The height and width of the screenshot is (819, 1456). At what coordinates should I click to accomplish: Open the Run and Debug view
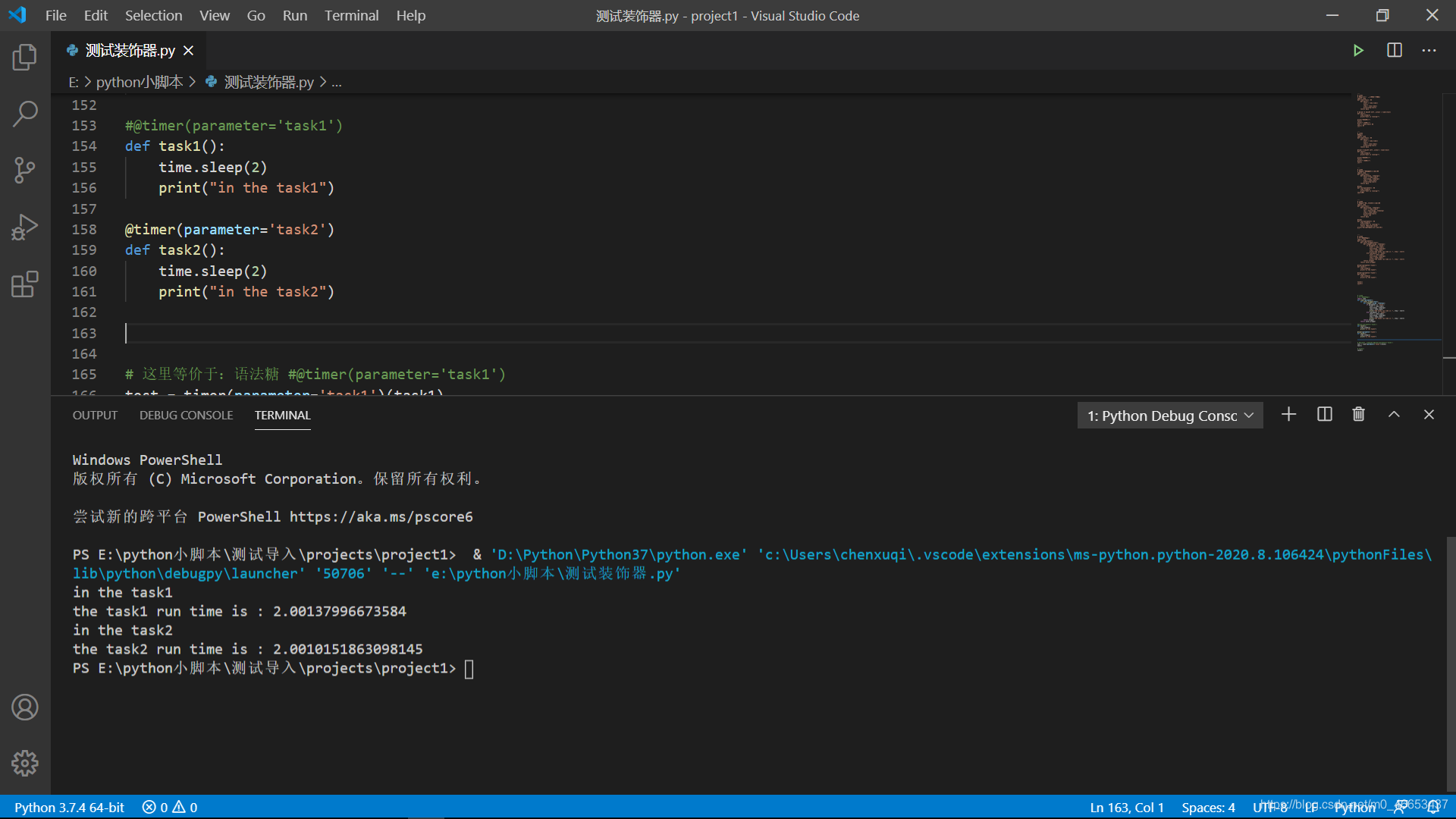pyautogui.click(x=25, y=227)
